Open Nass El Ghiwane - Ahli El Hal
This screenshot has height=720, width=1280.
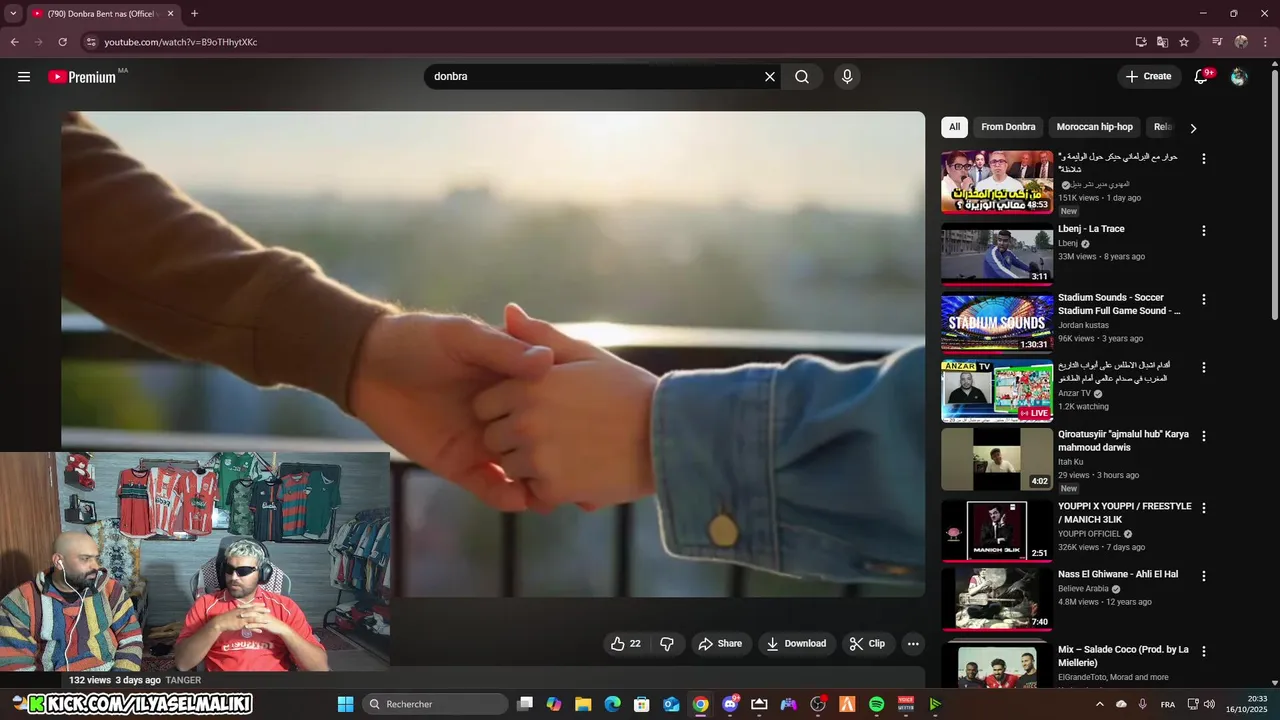tap(1118, 574)
